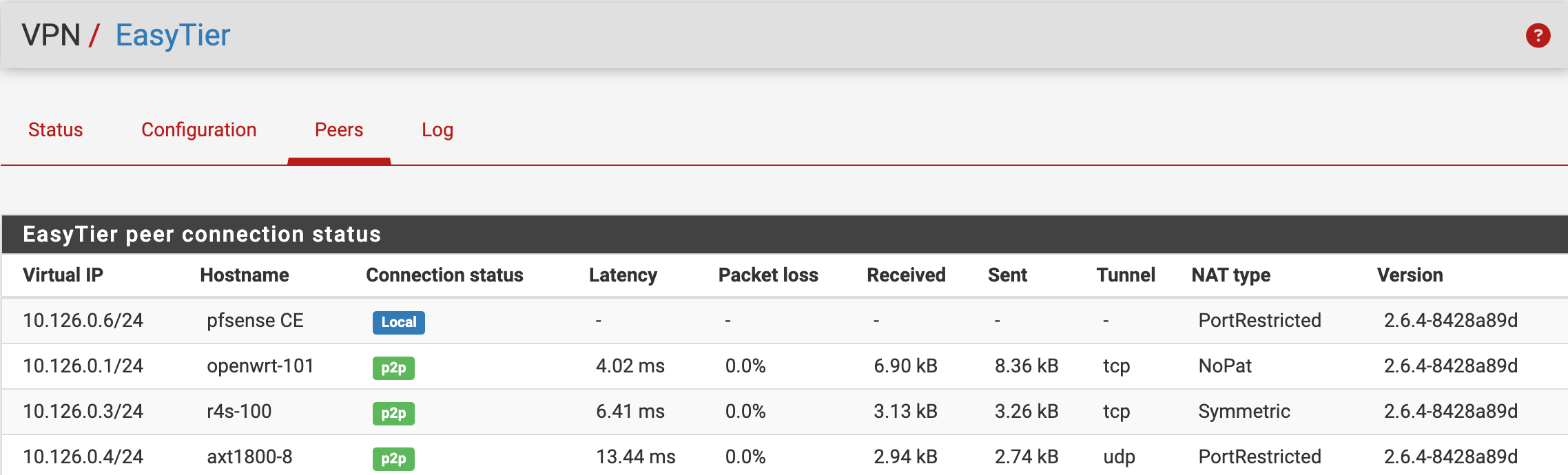Select the 10.126.0.1/24 virtual IP cell

(x=83, y=366)
